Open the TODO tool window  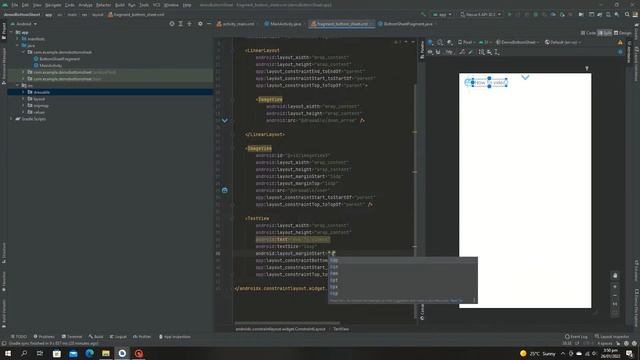pos(19,337)
